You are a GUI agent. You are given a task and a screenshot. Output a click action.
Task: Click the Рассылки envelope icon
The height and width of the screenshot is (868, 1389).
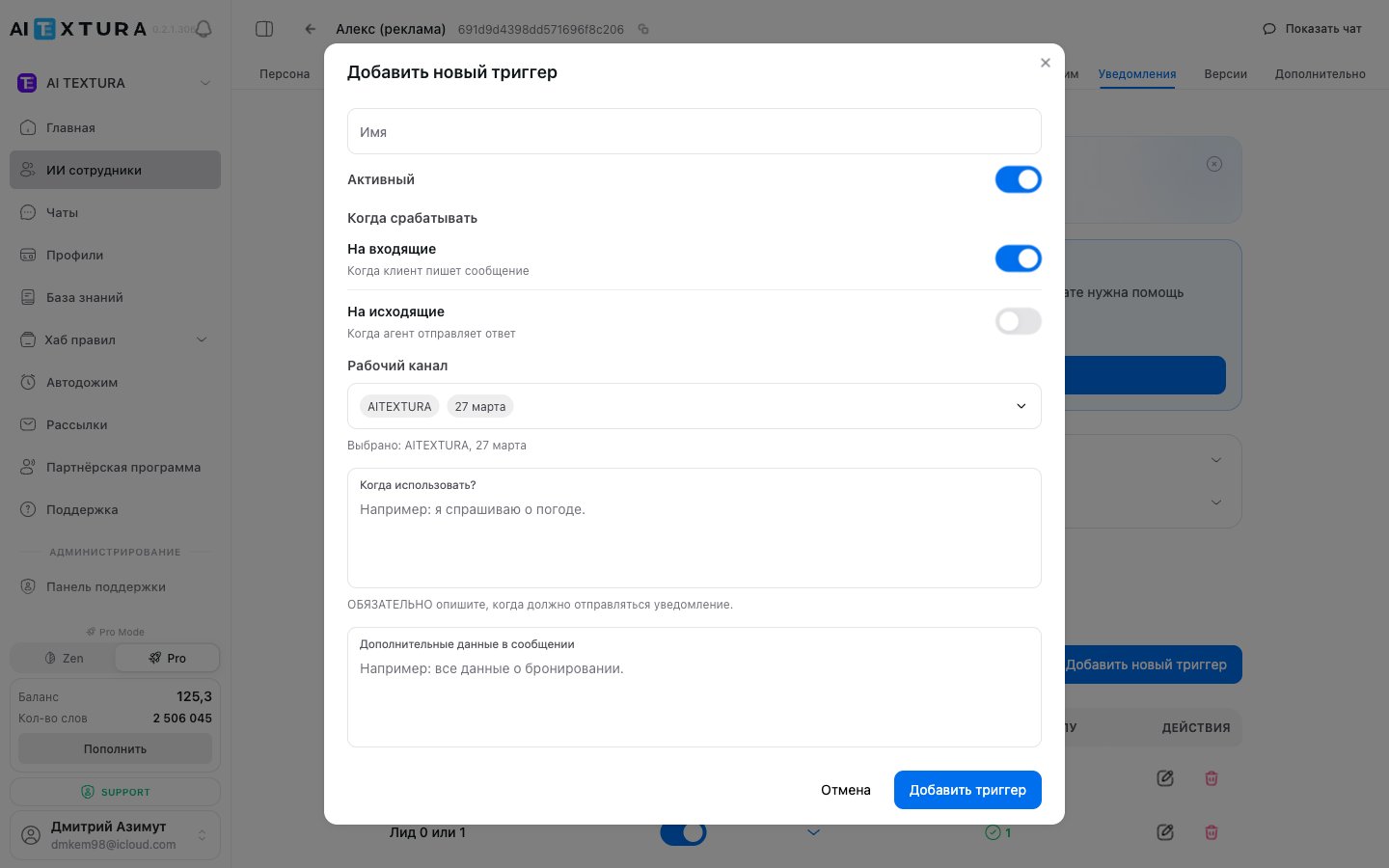tap(28, 424)
